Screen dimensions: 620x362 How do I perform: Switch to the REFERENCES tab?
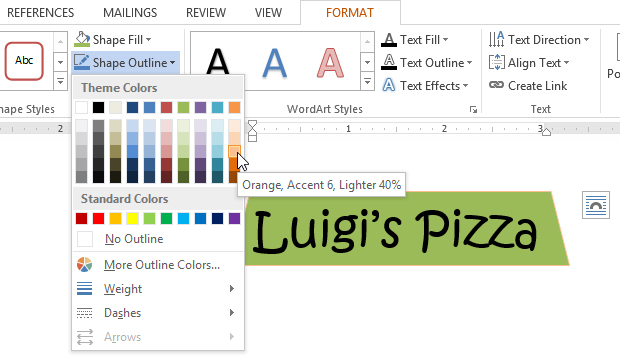coord(40,13)
